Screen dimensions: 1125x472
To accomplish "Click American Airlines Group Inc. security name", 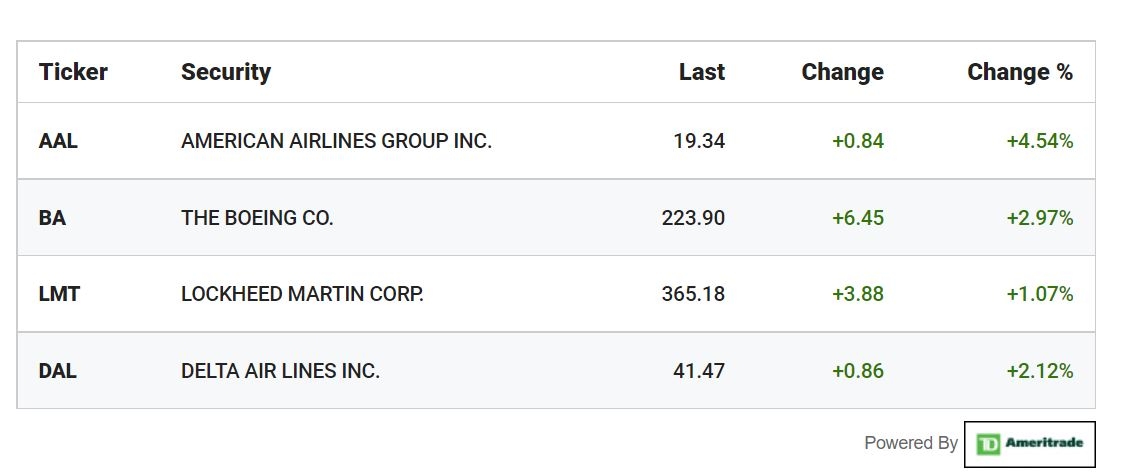I will tap(336, 141).
